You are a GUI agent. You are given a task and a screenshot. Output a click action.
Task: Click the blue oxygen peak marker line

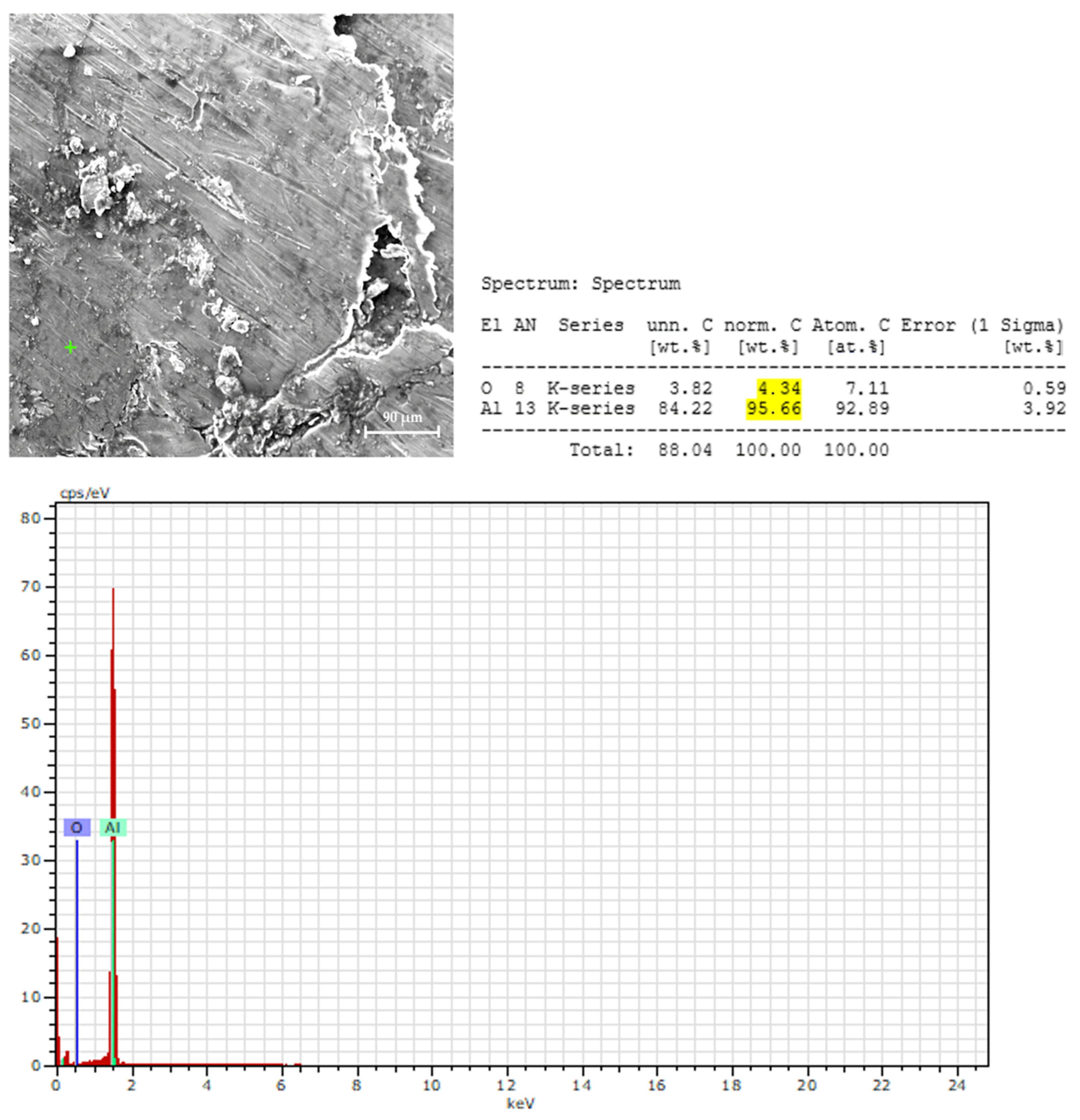77,953
